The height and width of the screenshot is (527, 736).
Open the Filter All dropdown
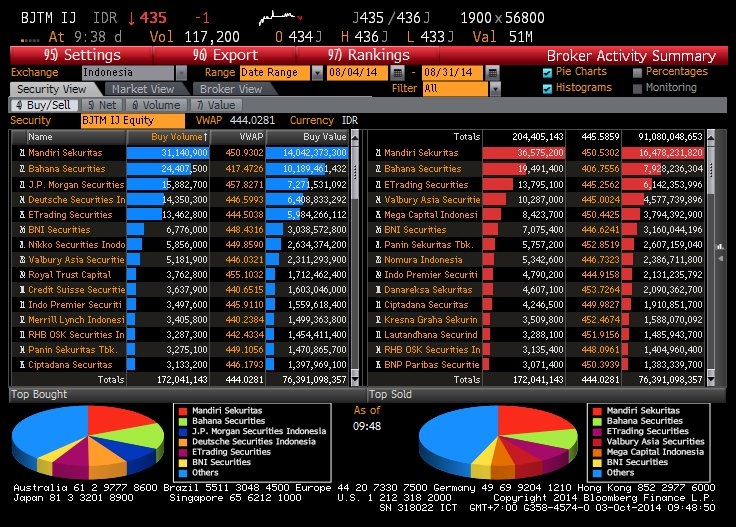[x=498, y=88]
